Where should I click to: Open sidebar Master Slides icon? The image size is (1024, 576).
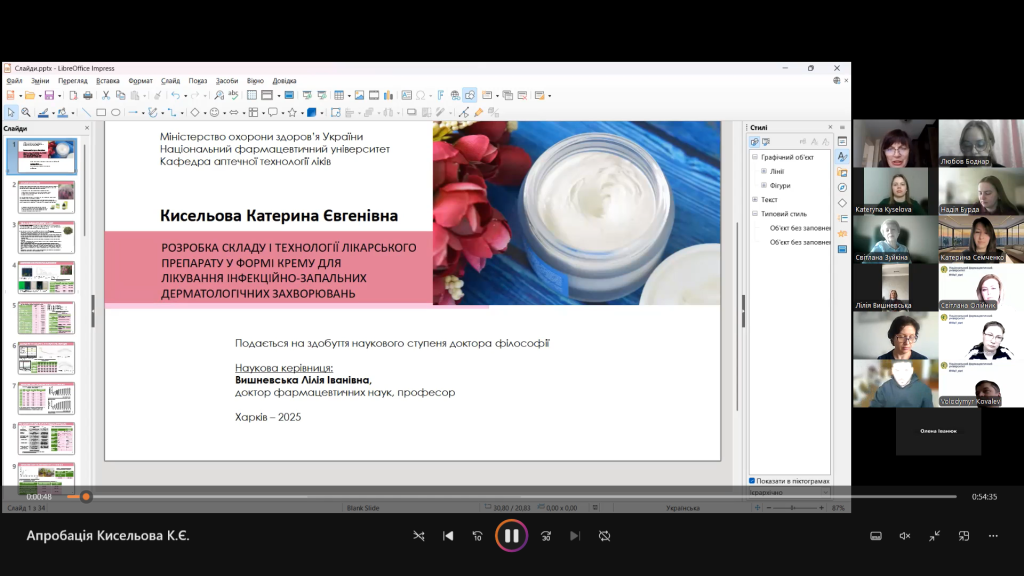[x=842, y=249]
